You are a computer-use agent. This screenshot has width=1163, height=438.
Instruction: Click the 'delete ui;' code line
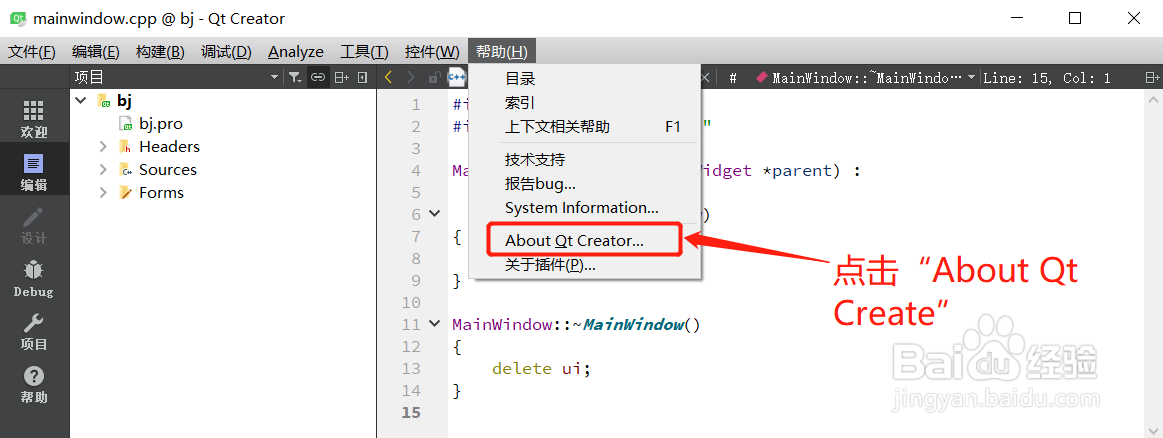tap(541, 368)
